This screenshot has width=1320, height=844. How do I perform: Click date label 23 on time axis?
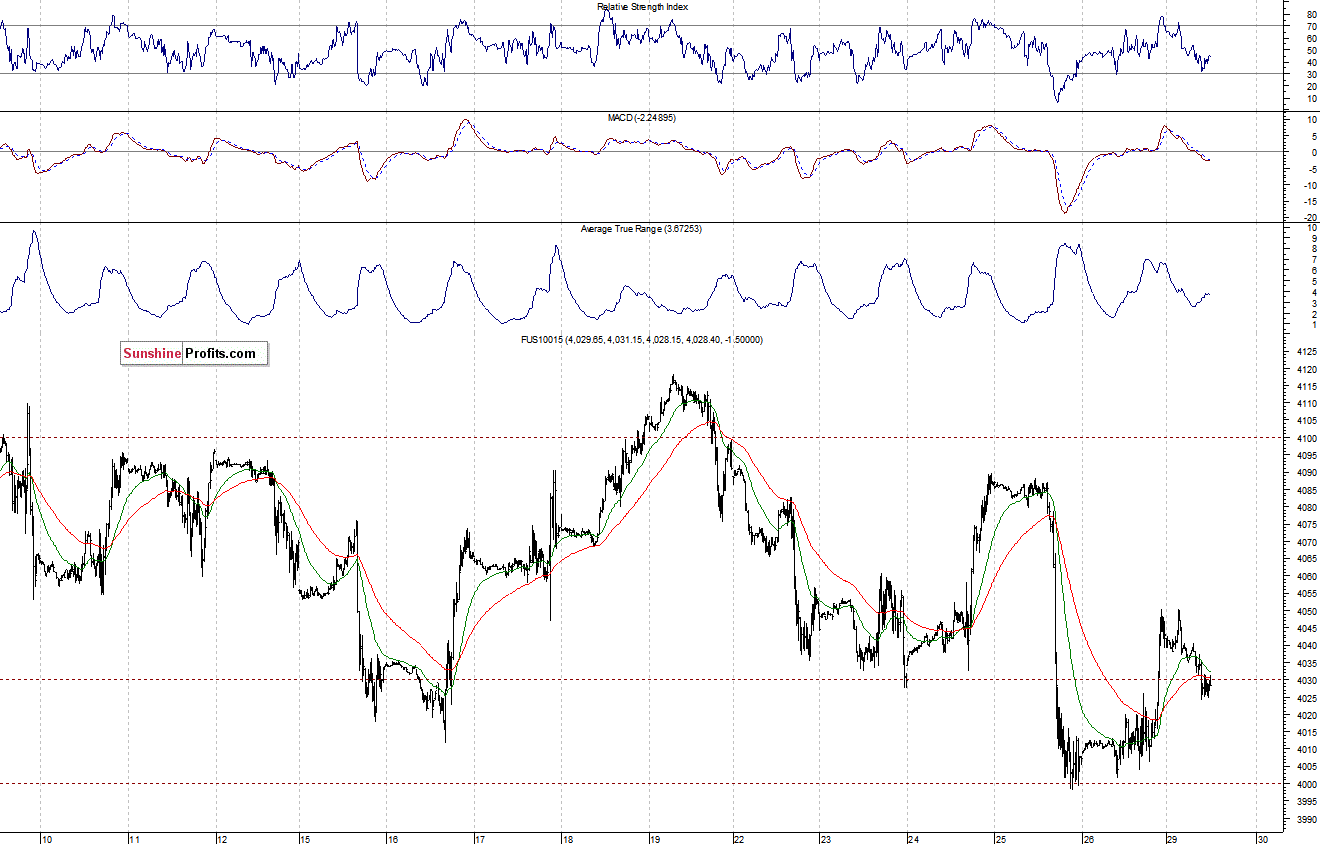click(x=827, y=838)
